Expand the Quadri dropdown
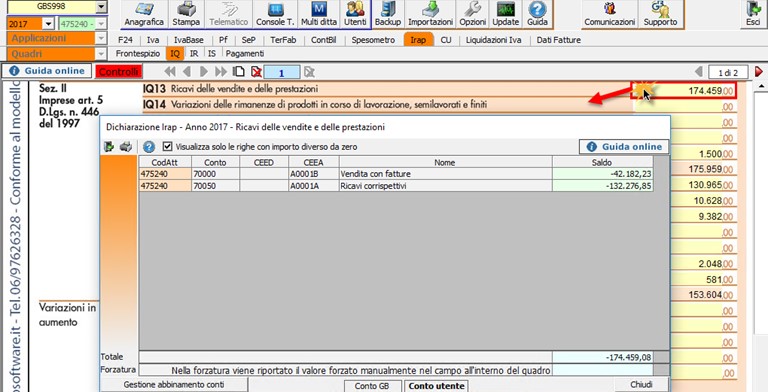 point(101,54)
